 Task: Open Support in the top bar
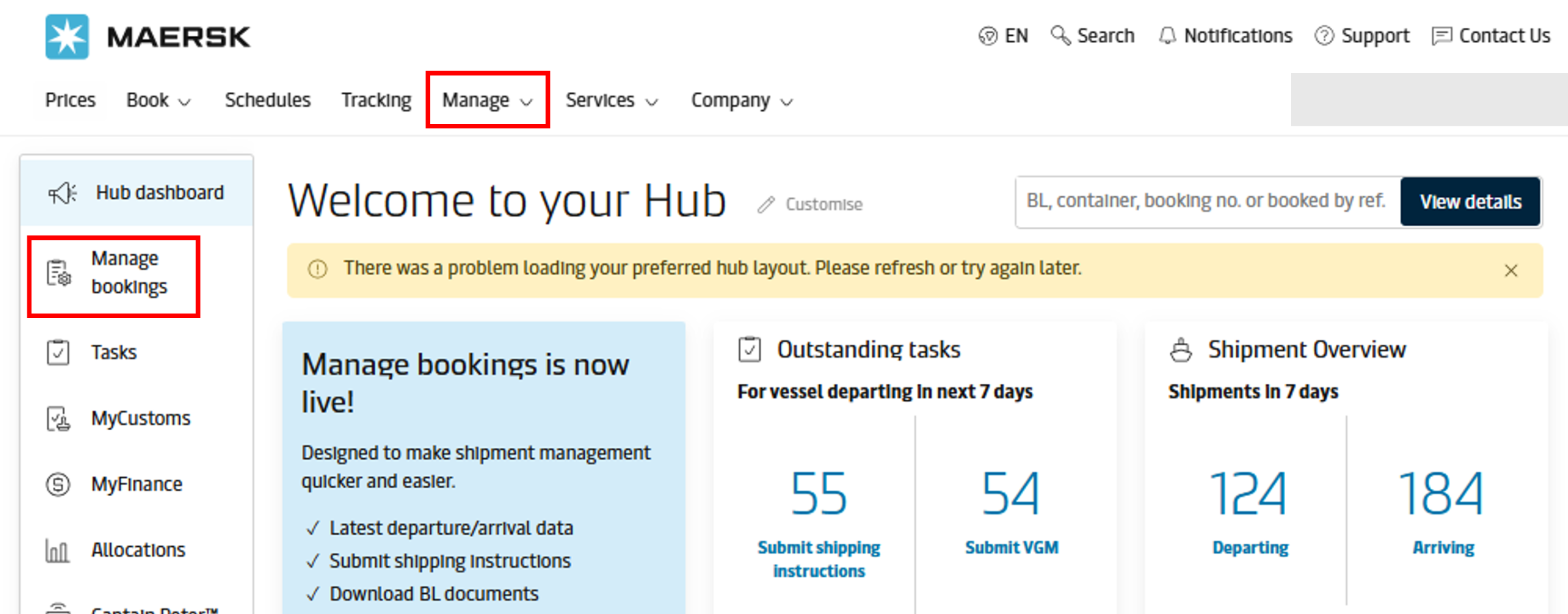point(1362,36)
